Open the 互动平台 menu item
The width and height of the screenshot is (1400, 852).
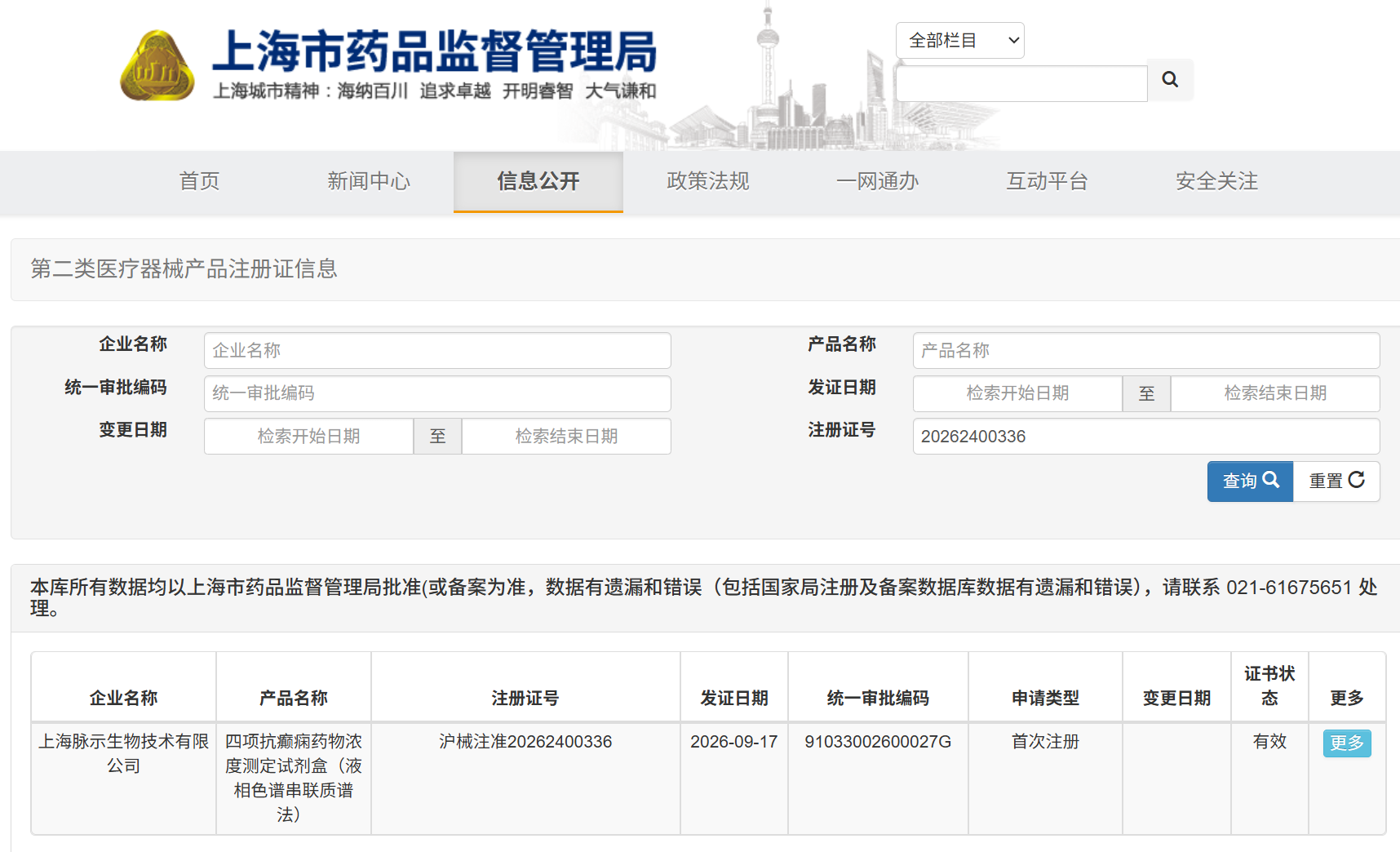(1048, 181)
